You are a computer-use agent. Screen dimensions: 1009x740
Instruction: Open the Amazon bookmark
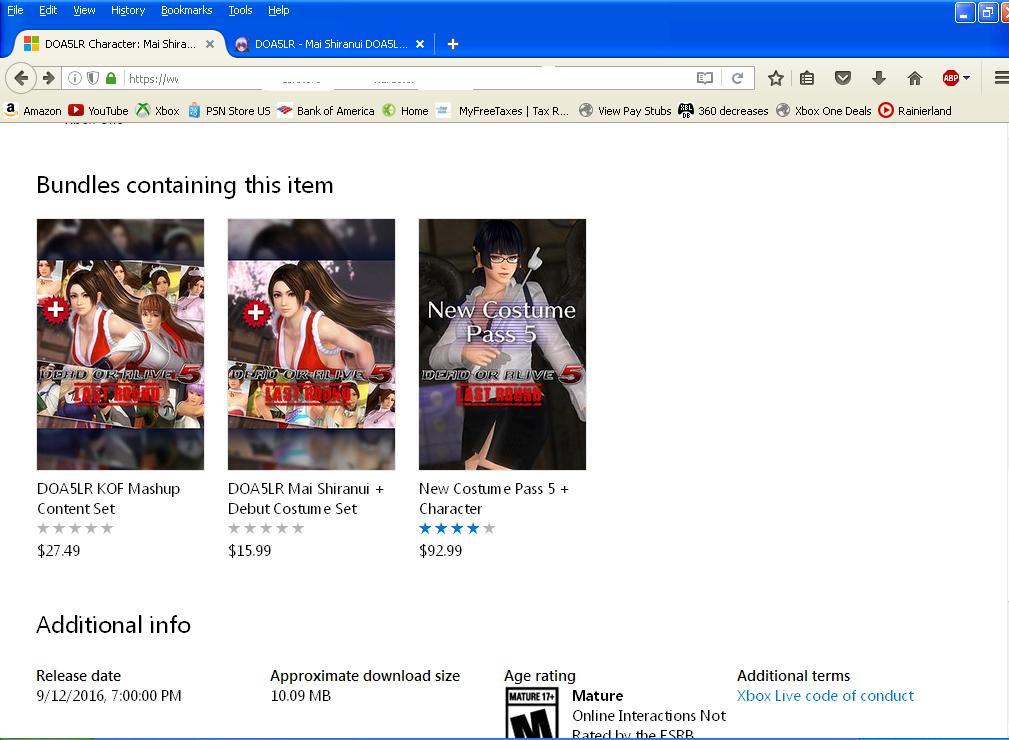click(x=33, y=111)
